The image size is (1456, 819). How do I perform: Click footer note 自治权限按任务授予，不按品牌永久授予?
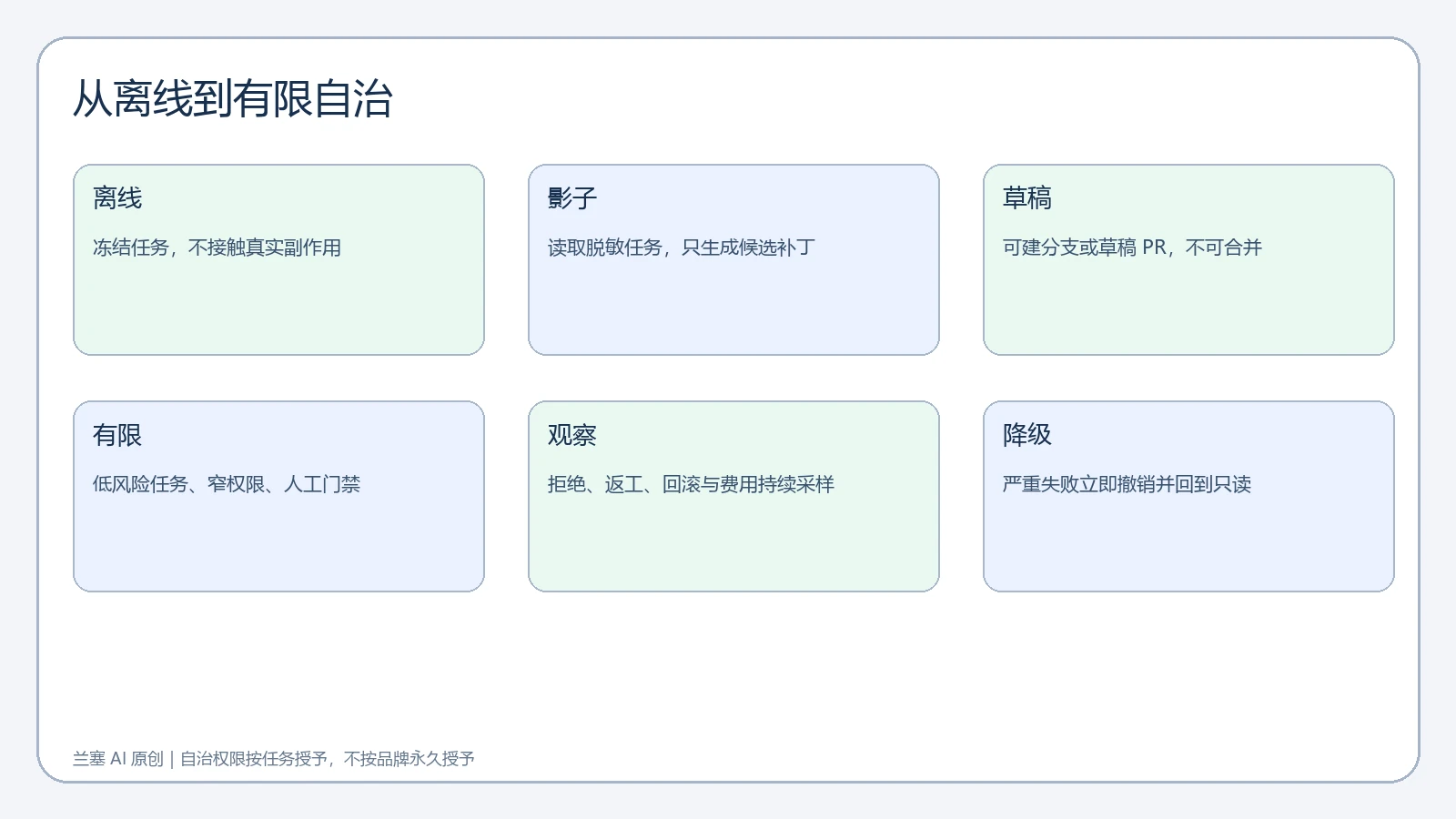click(328, 759)
